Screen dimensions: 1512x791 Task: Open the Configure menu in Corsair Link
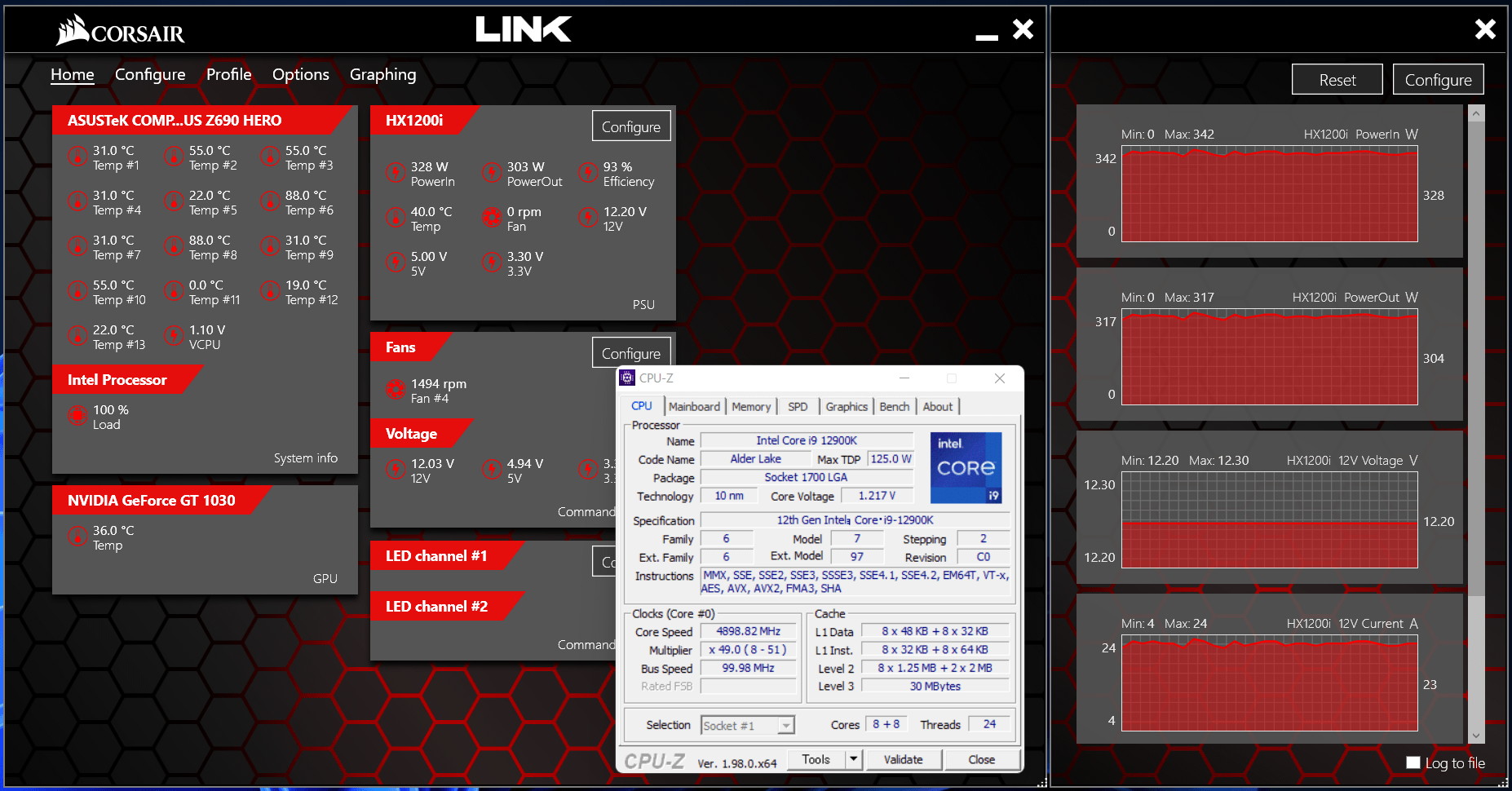(150, 74)
